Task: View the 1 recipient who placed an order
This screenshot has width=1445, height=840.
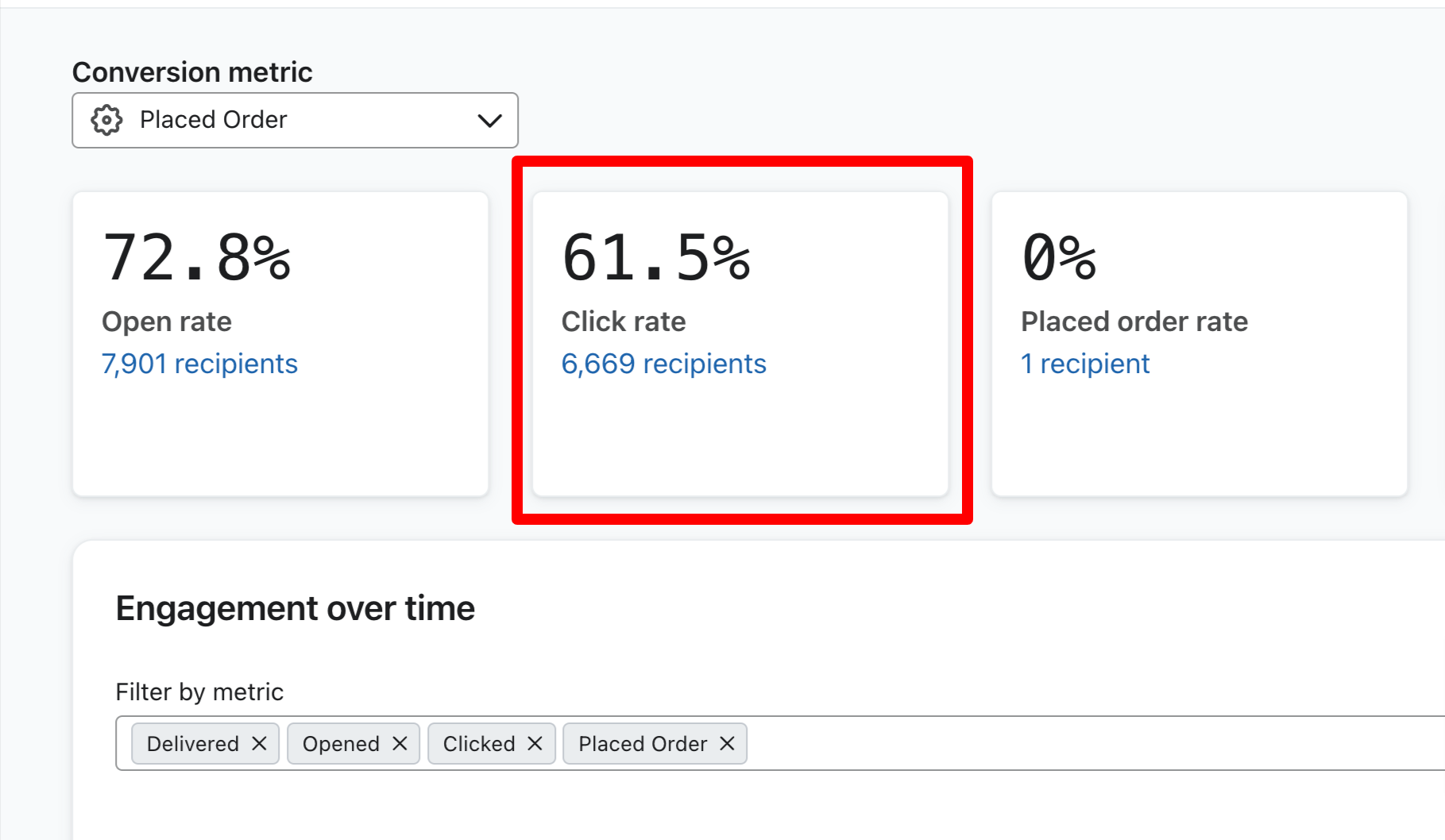Action: pos(1085,364)
